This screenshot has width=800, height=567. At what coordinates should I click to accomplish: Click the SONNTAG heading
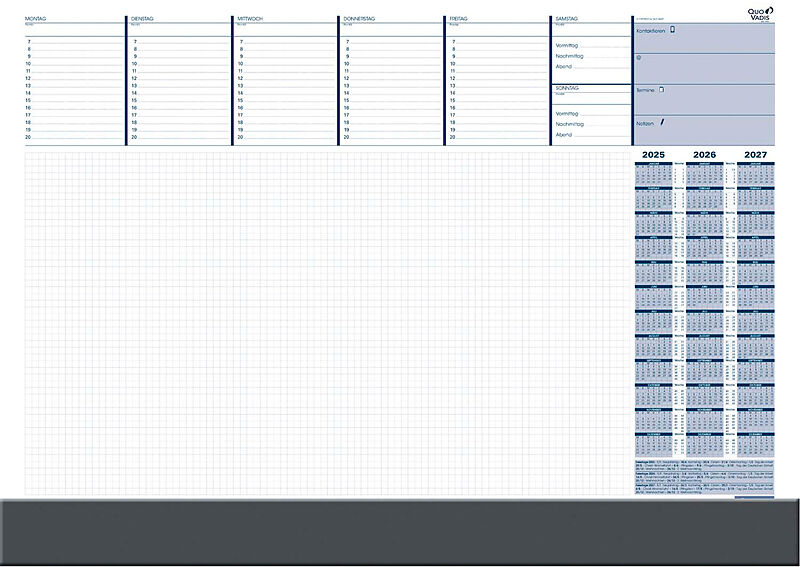pyautogui.click(x=566, y=88)
